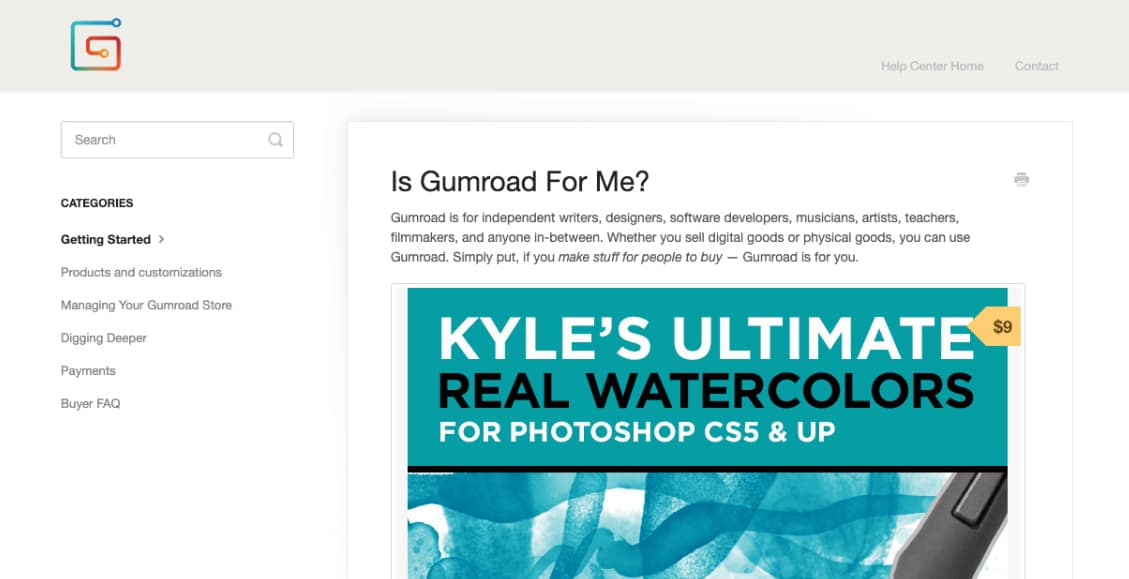This screenshot has width=1129, height=579.
Task: Click the CATEGORIES sidebar heading
Action: point(96,203)
